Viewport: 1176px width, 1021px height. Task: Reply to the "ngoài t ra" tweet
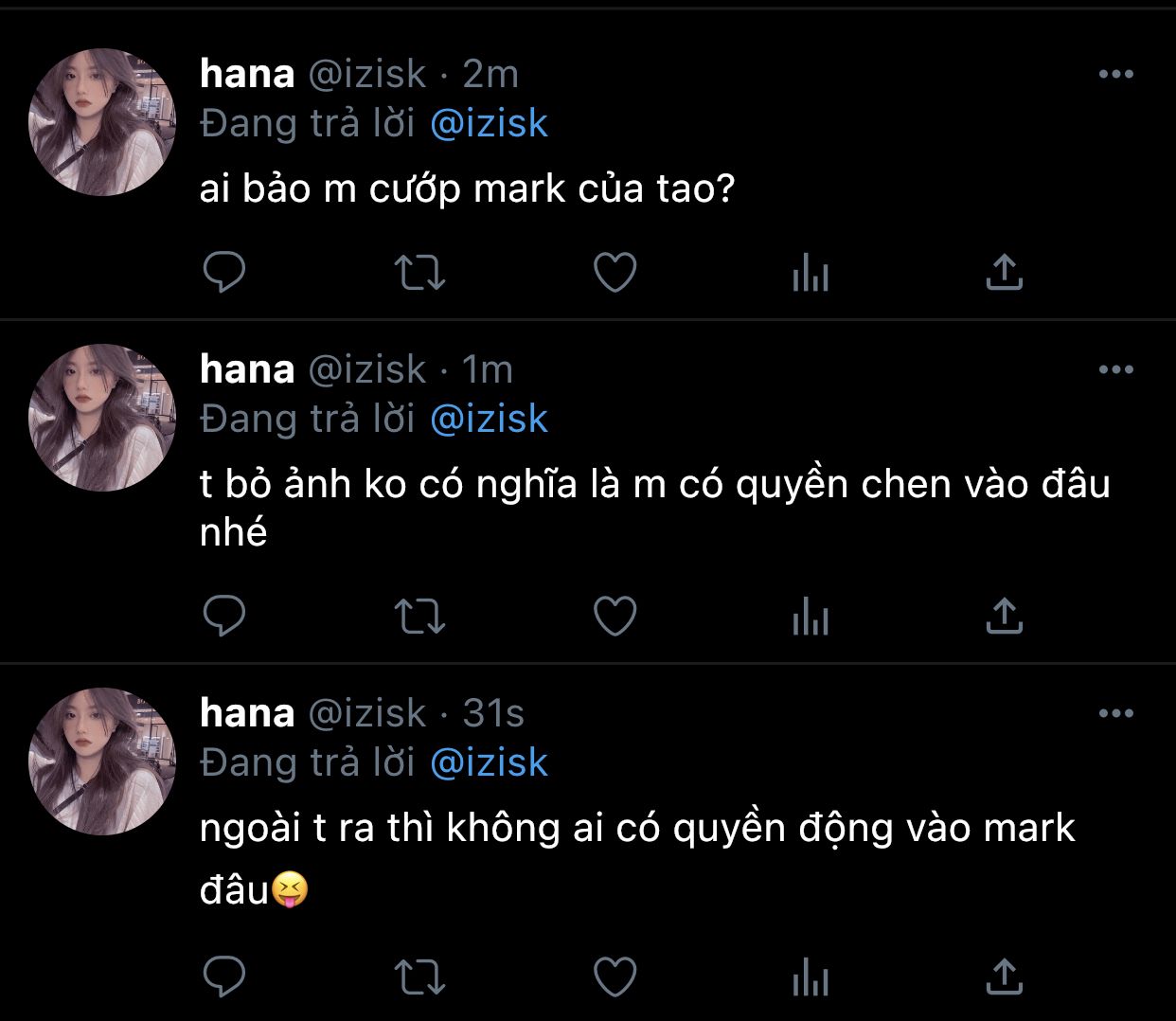224,976
